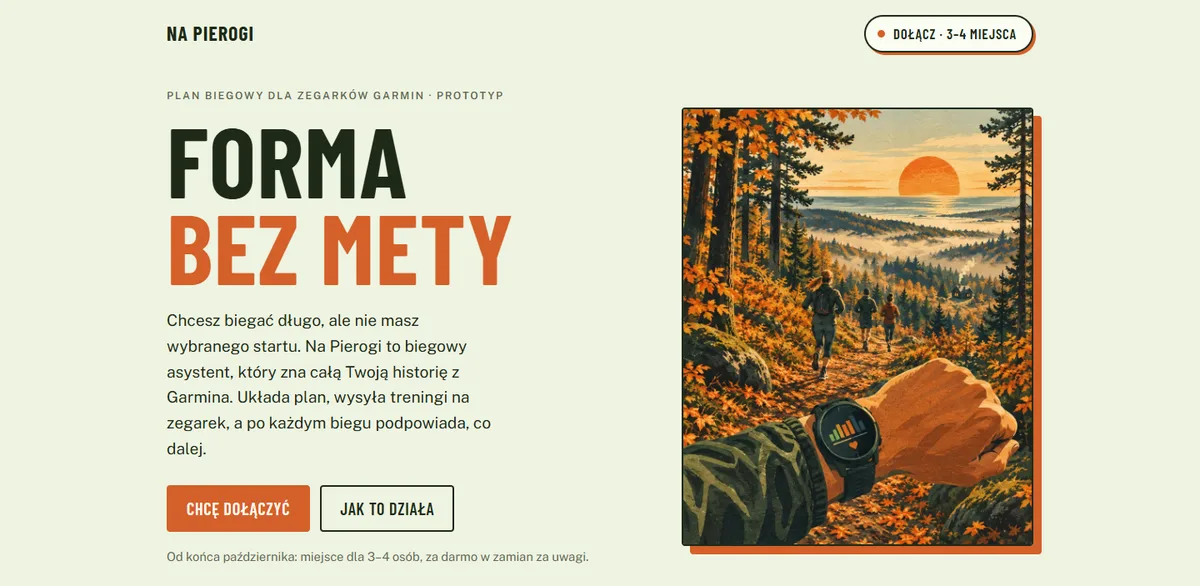Open the DOŁĄCZ · 3-4 MIEJSCA button
This screenshot has height=586, width=1200.
pyautogui.click(x=948, y=34)
